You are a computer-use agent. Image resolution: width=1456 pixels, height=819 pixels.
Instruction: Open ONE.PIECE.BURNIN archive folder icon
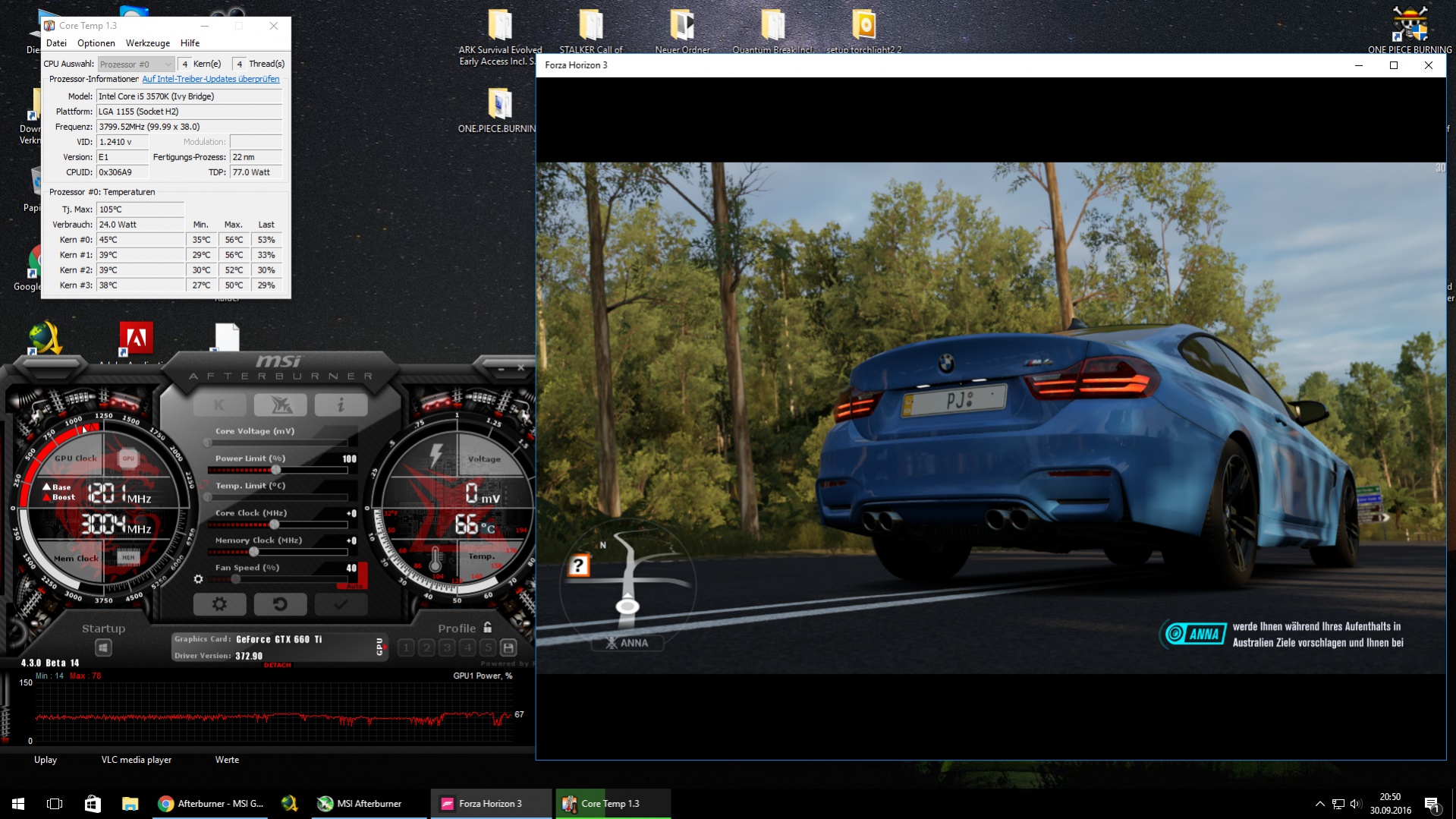point(499,110)
